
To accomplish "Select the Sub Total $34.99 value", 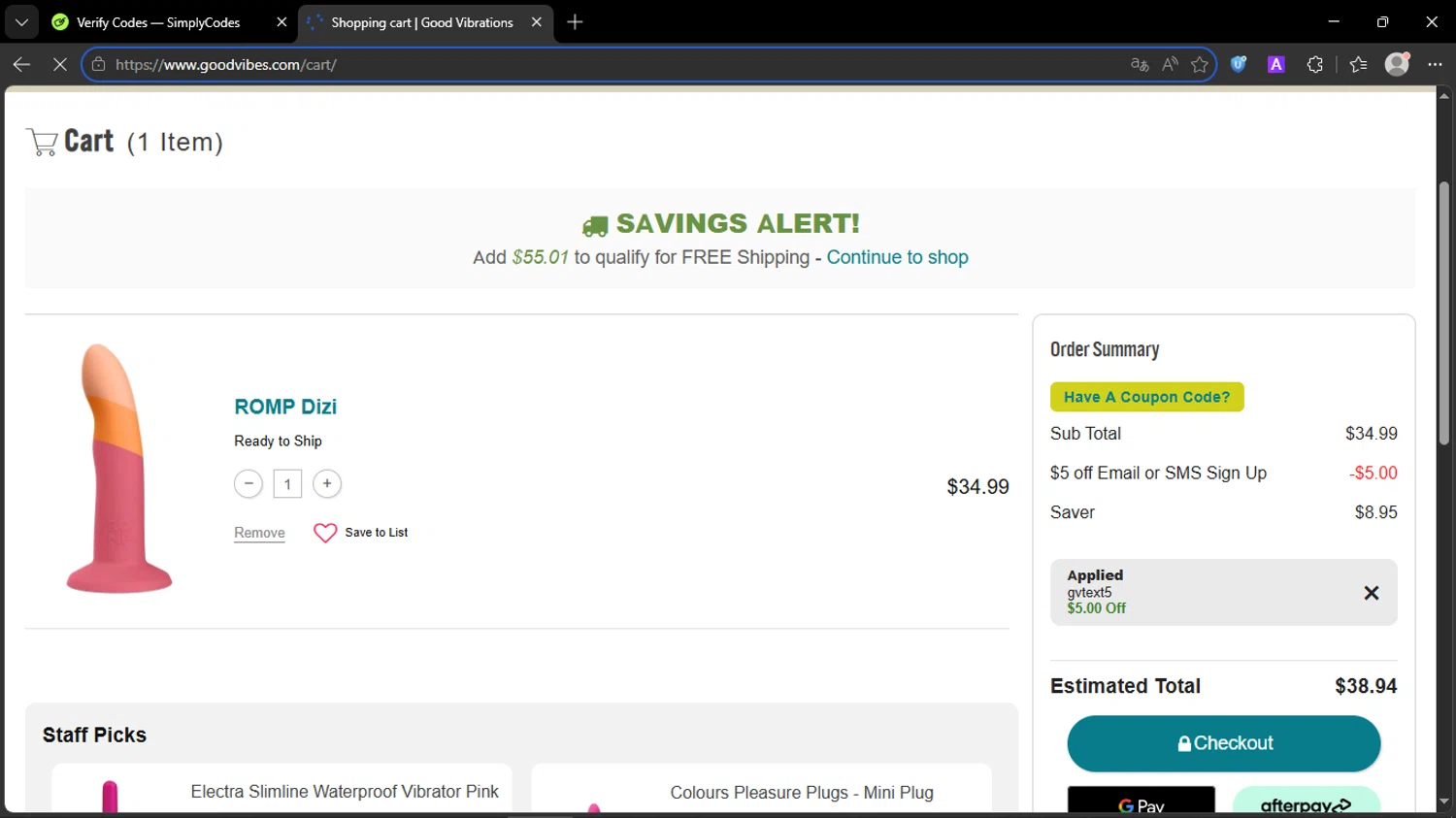I will point(1372,434).
